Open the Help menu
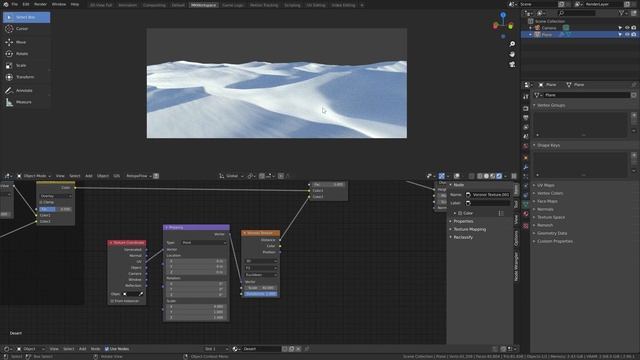Image resolution: width=640 pixels, height=360 pixels. [75, 4]
